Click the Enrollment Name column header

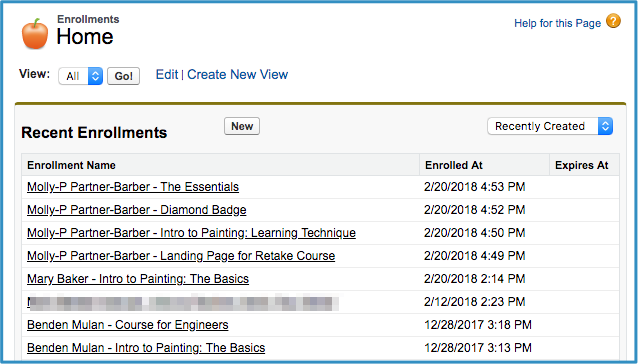[72, 165]
